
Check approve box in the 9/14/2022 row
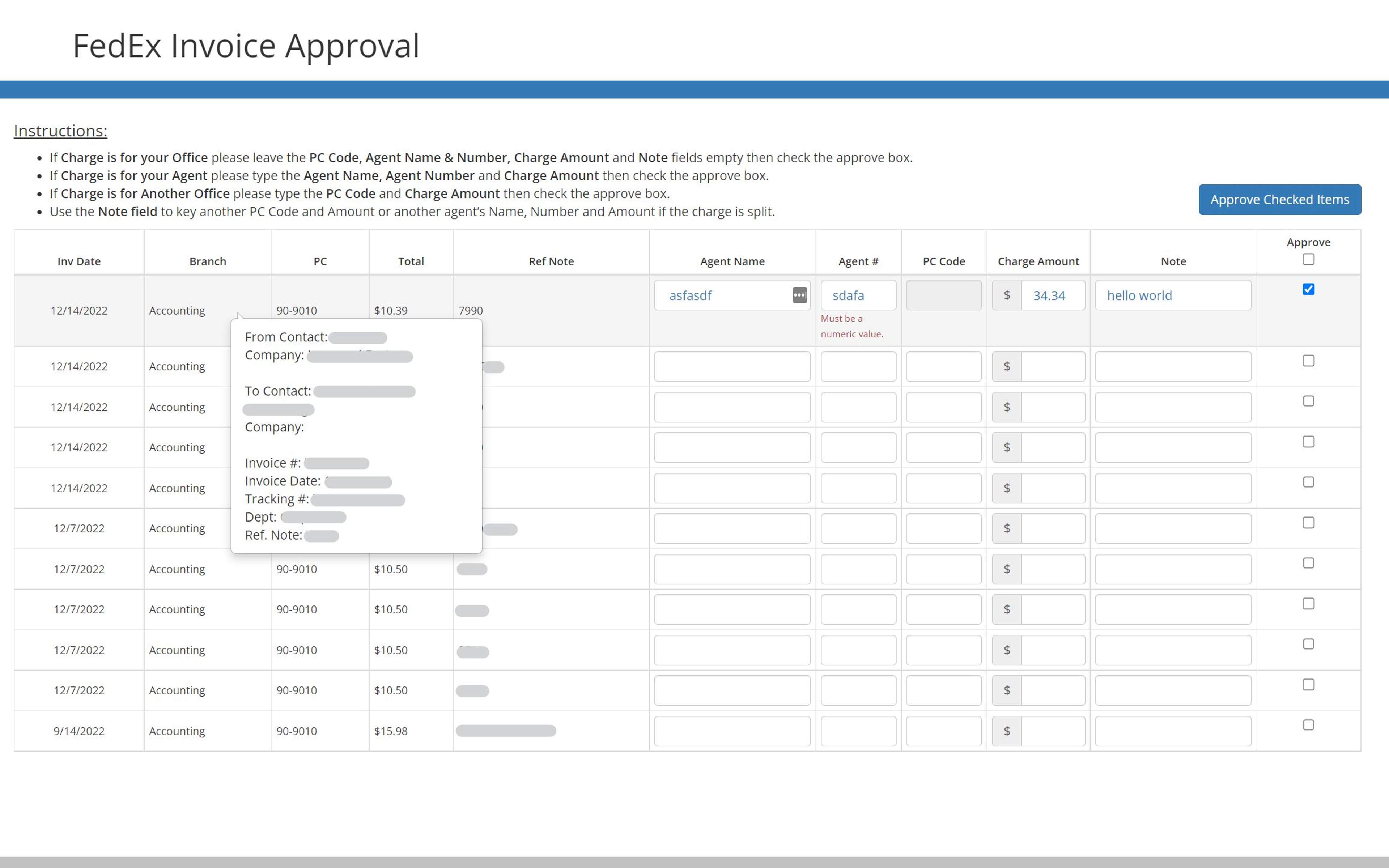1308,725
